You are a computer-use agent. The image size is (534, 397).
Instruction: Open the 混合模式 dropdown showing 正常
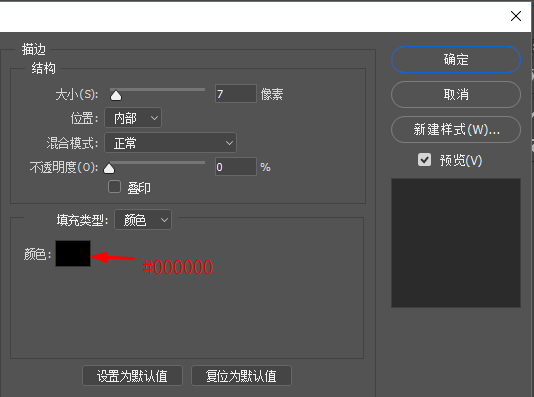pyautogui.click(x=170, y=143)
